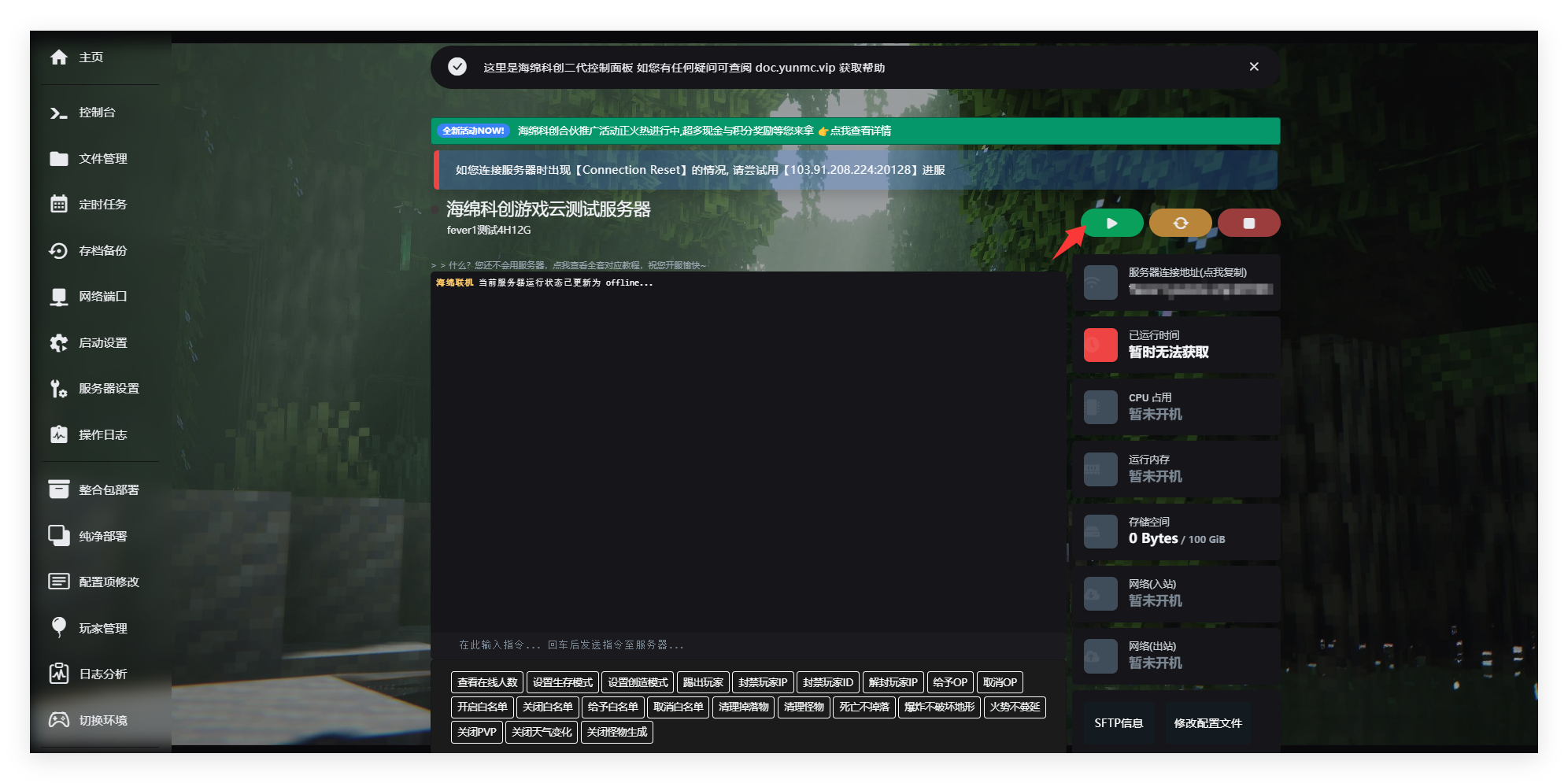Click the 切换环境 gamepad icon

59,720
